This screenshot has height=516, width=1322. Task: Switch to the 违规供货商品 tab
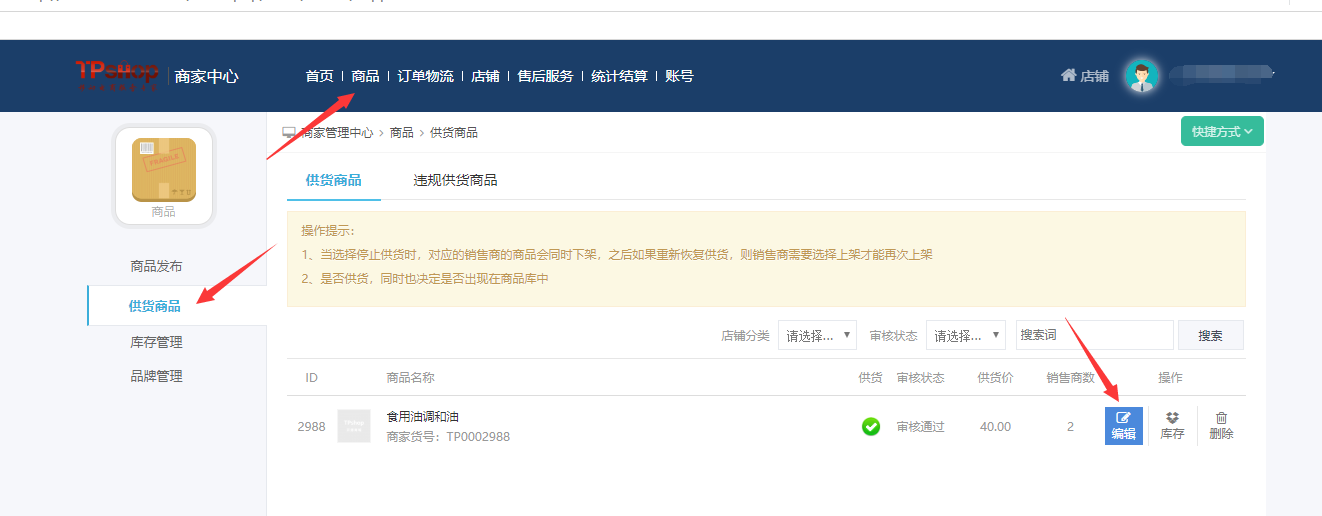tap(455, 181)
